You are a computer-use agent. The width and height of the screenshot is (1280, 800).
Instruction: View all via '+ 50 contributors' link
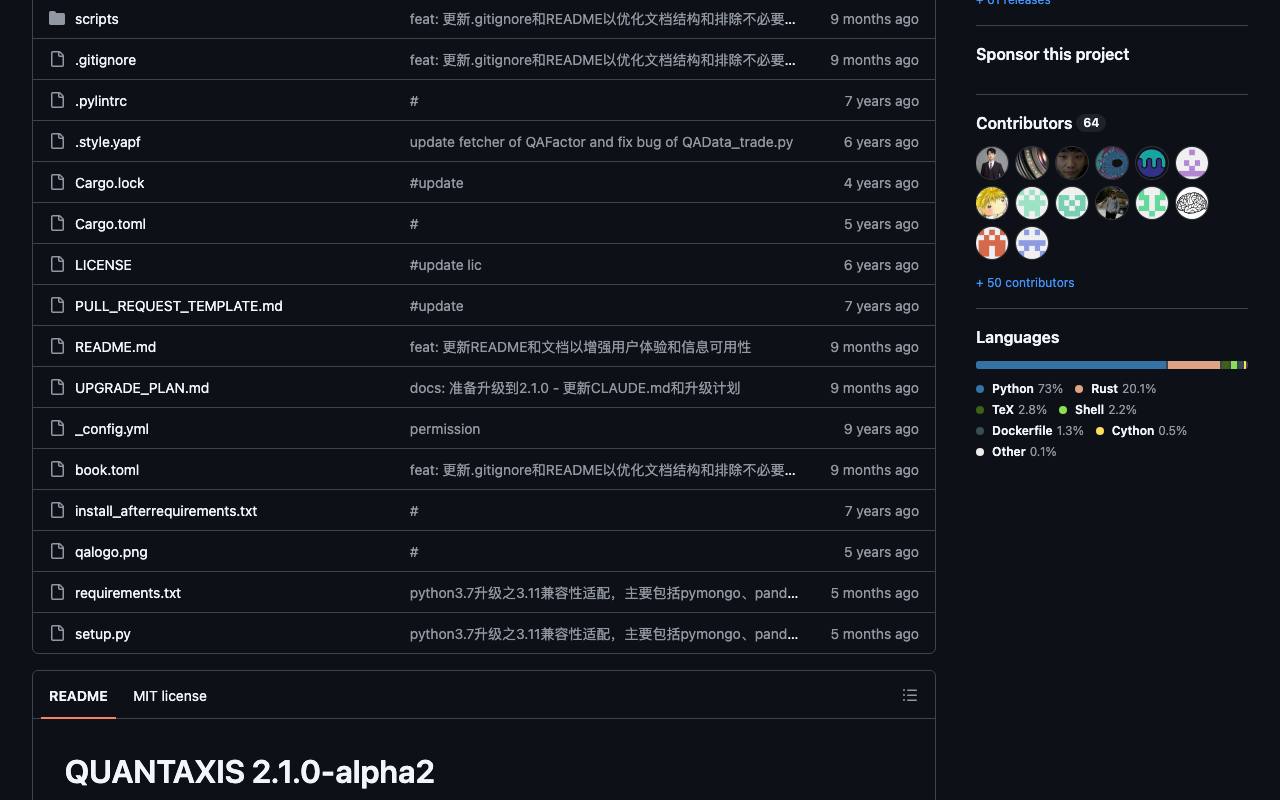point(1025,283)
